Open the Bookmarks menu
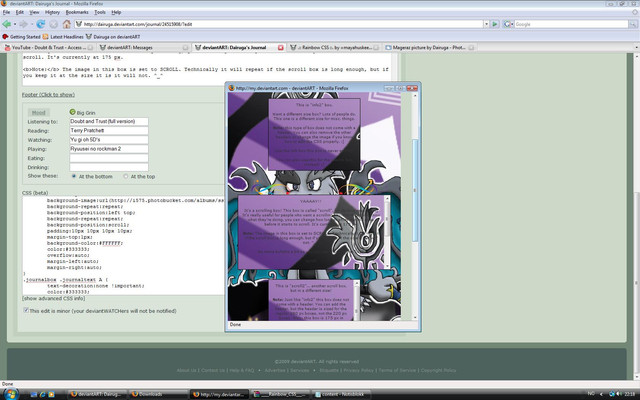Screen dimensions: 640x400 [77, 12]
